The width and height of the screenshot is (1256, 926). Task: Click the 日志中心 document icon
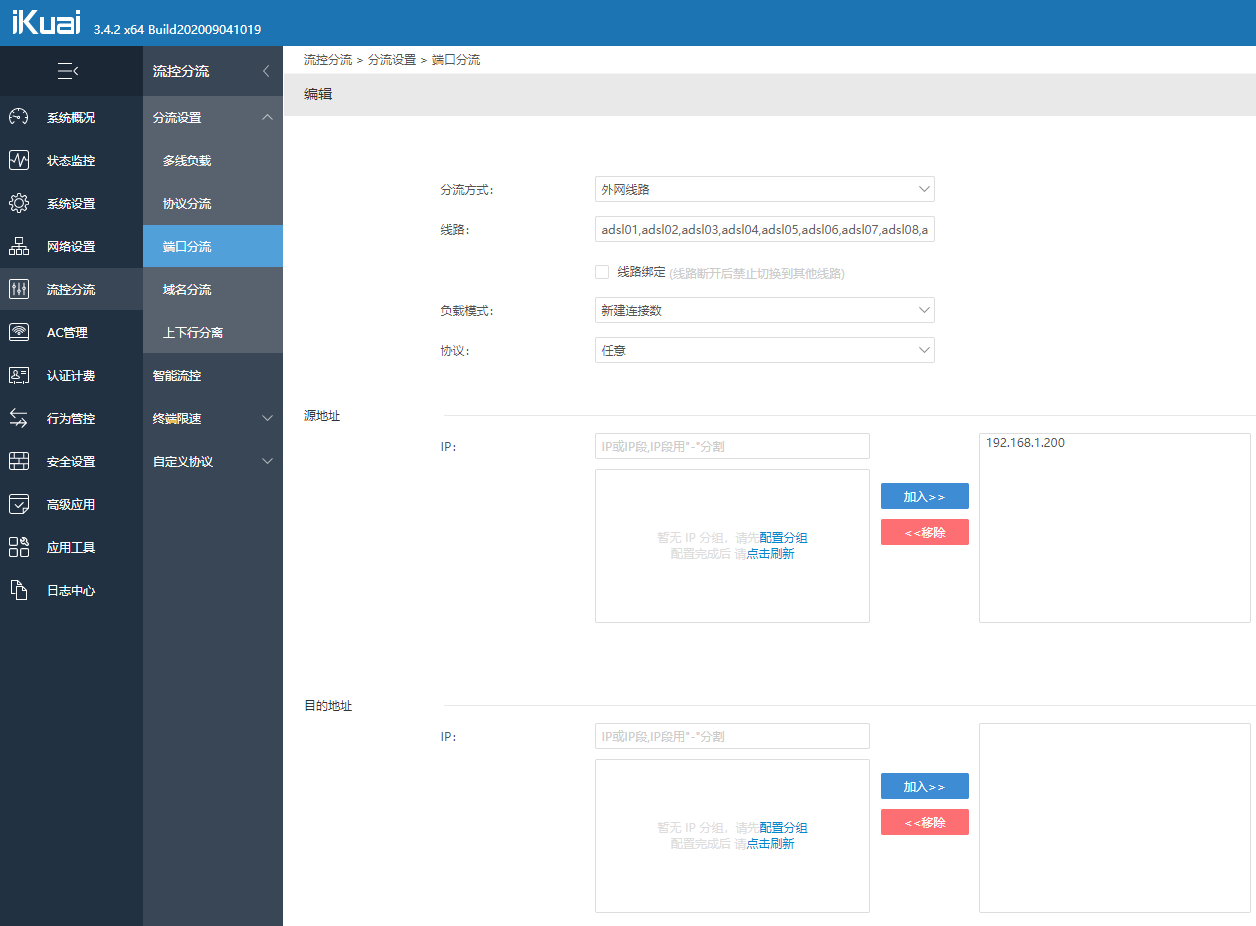point(19,590)
